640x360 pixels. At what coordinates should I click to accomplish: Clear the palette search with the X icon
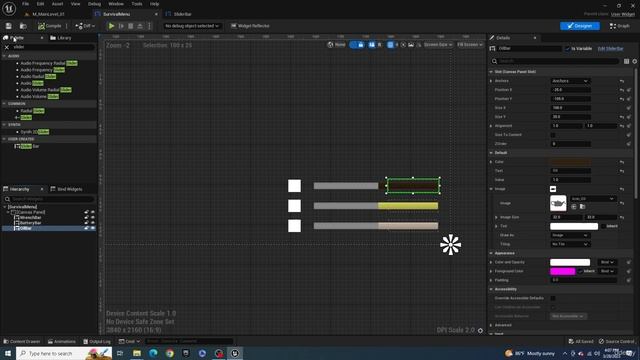[7, 47]
